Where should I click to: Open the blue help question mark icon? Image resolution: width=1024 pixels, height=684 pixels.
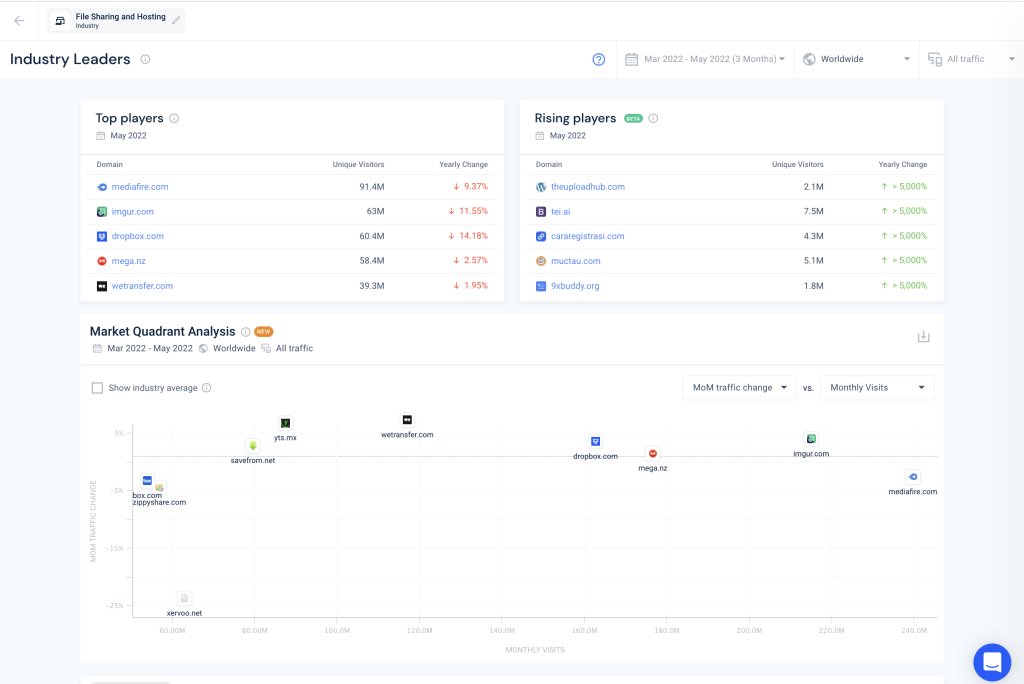coord(599,59)
